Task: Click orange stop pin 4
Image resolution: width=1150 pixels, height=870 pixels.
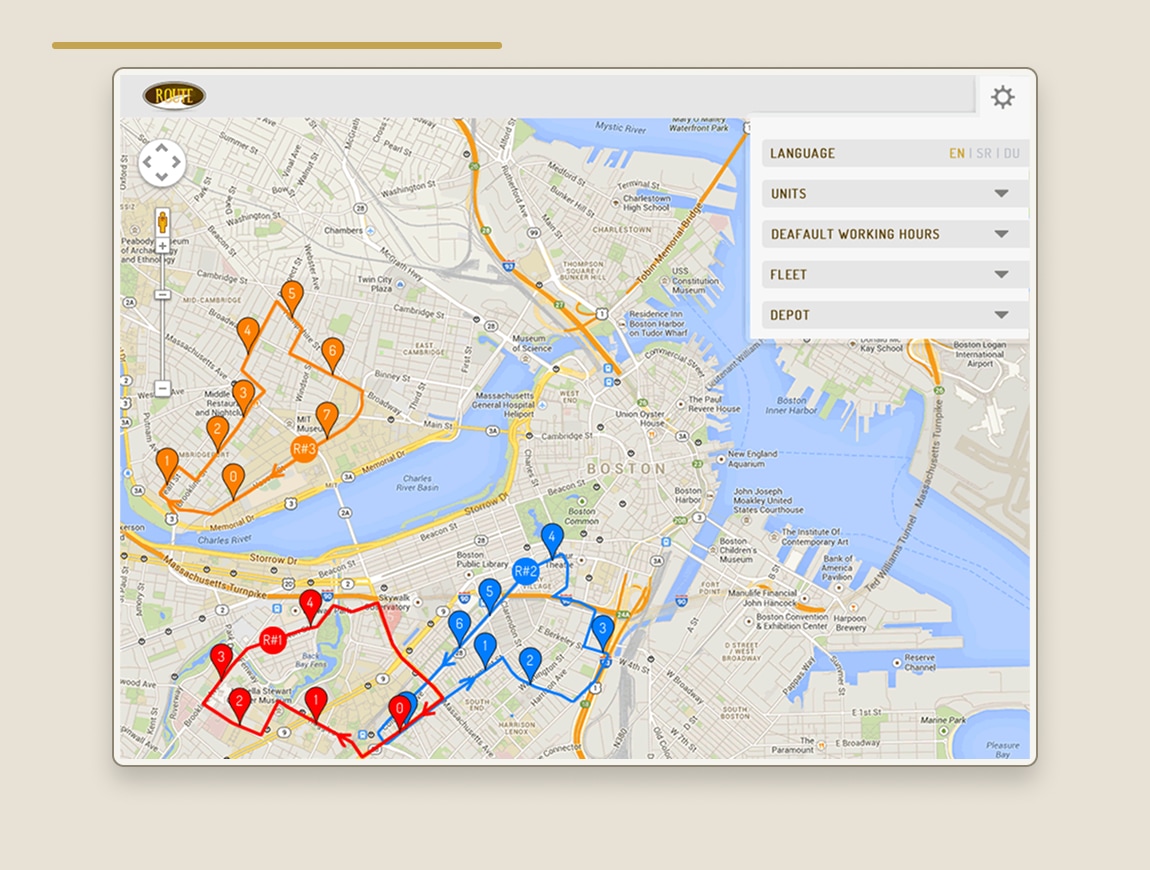Action: pos(248,334)
